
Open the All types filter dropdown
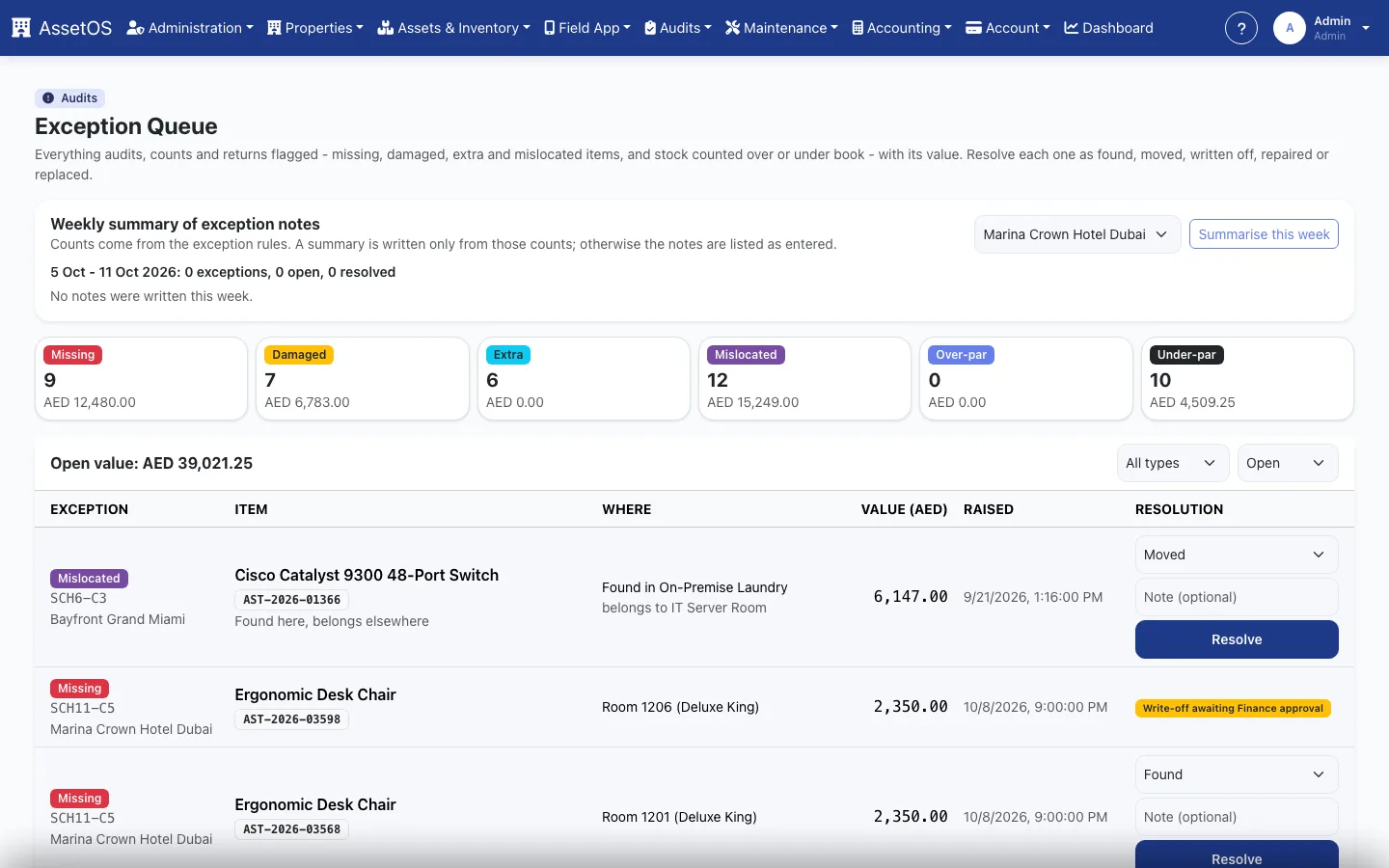1173,463
